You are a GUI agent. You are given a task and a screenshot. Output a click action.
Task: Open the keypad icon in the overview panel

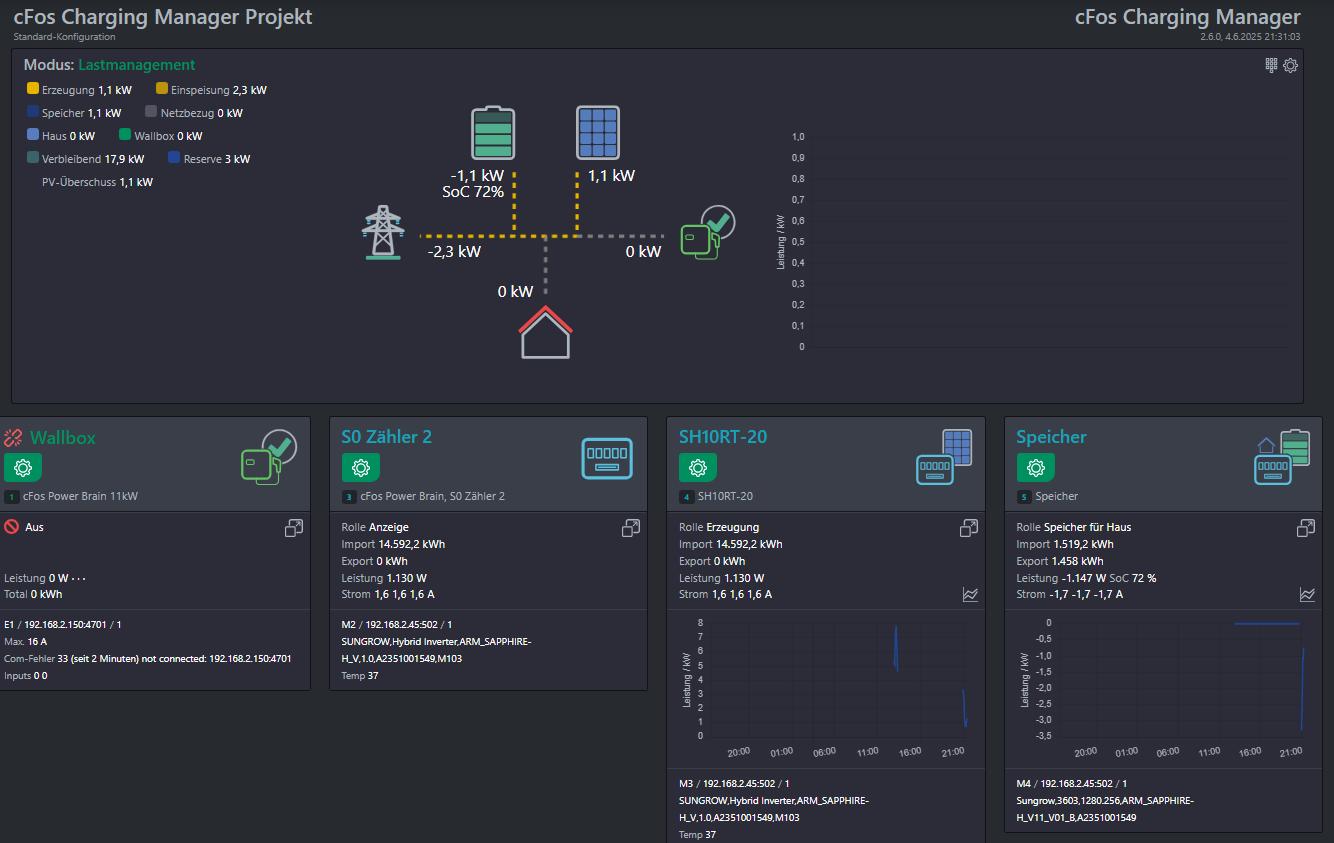click(x=1271, y=65)
